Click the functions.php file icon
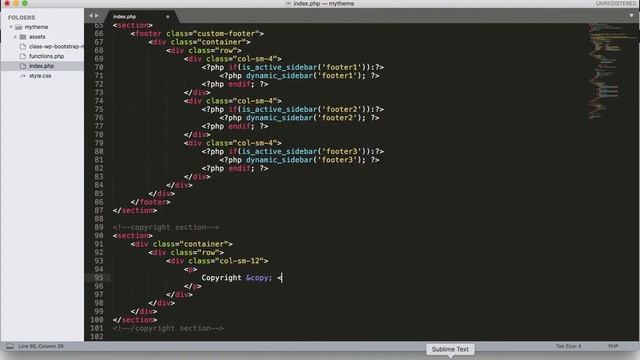The height and width of the screenshot is (360, 640). click(x=23, y=56)
